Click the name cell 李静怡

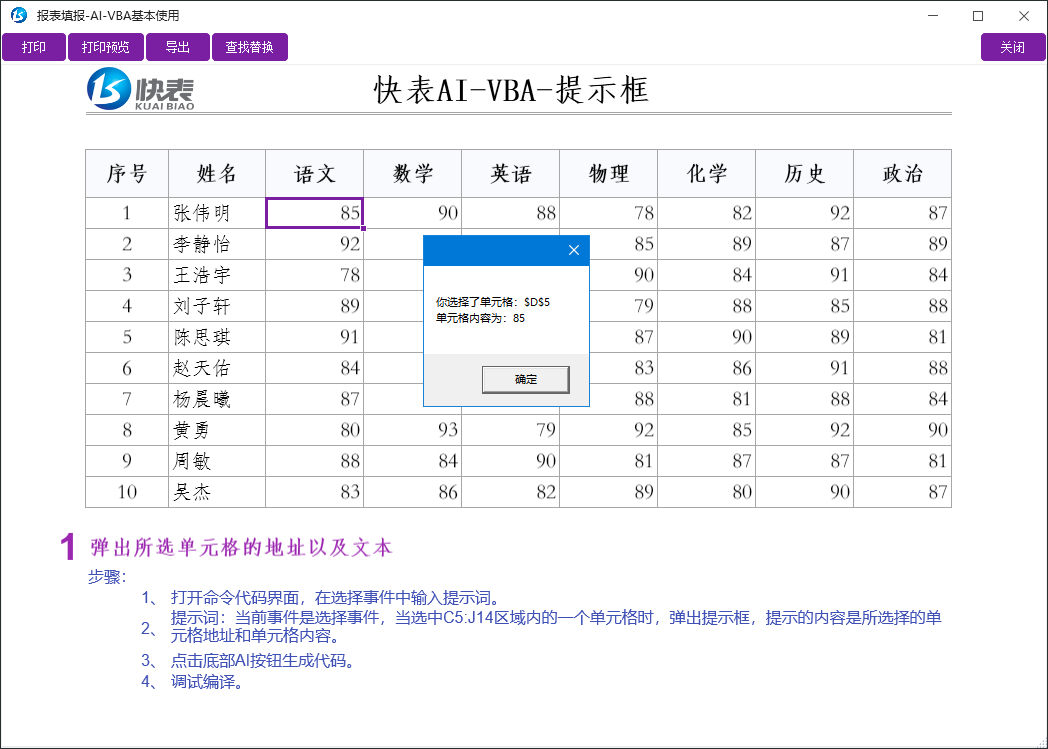217,244
